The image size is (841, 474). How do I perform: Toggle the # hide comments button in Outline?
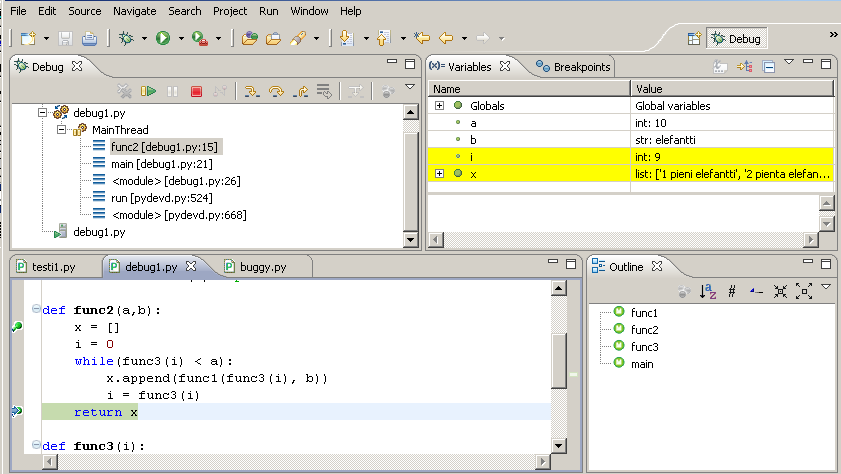[731, 291]
